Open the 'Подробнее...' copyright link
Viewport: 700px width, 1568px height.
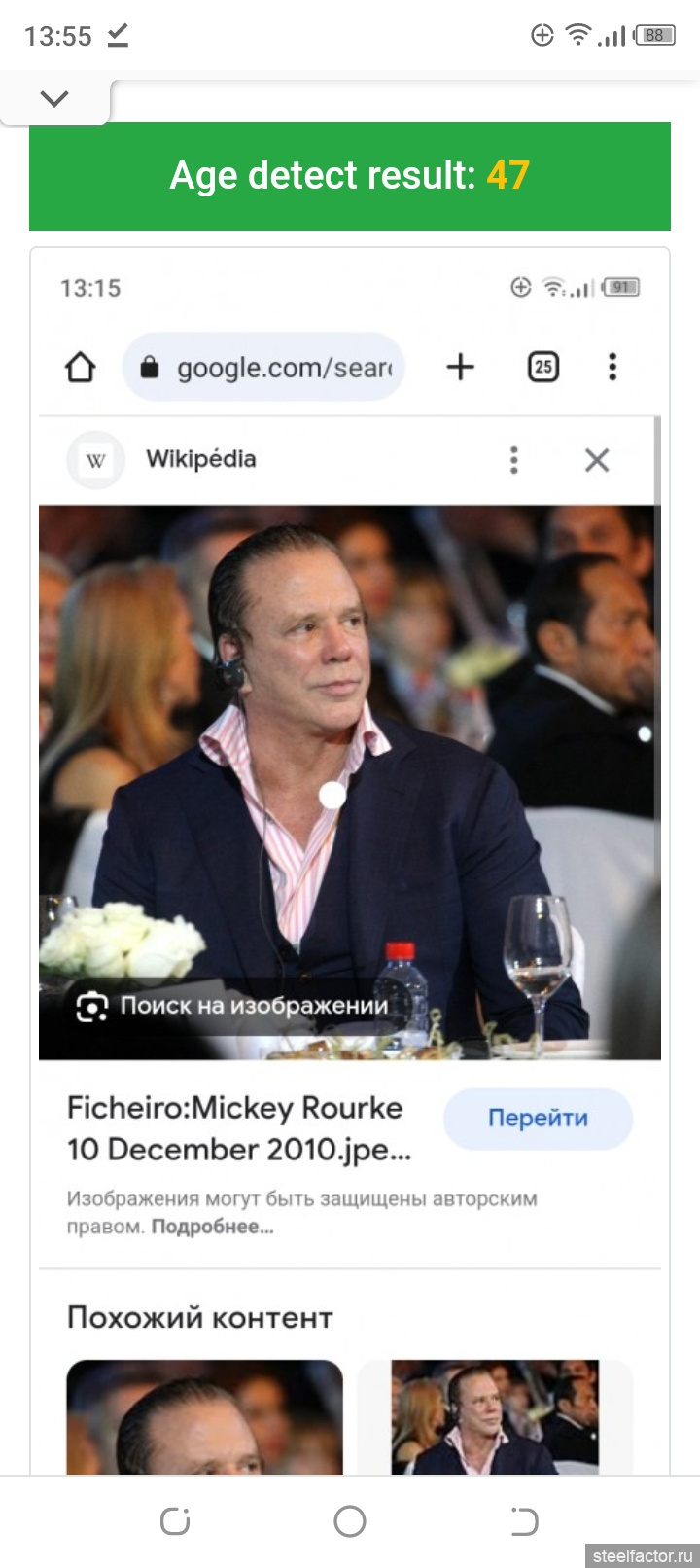point(213,1227)
